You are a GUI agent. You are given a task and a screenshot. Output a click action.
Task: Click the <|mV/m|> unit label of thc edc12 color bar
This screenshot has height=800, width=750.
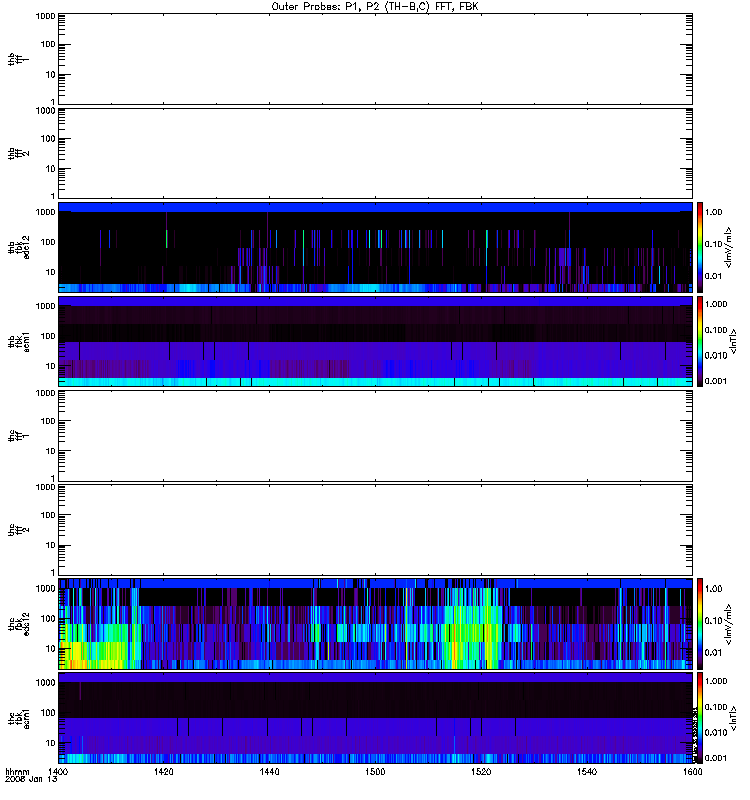(x=729, y=624)
